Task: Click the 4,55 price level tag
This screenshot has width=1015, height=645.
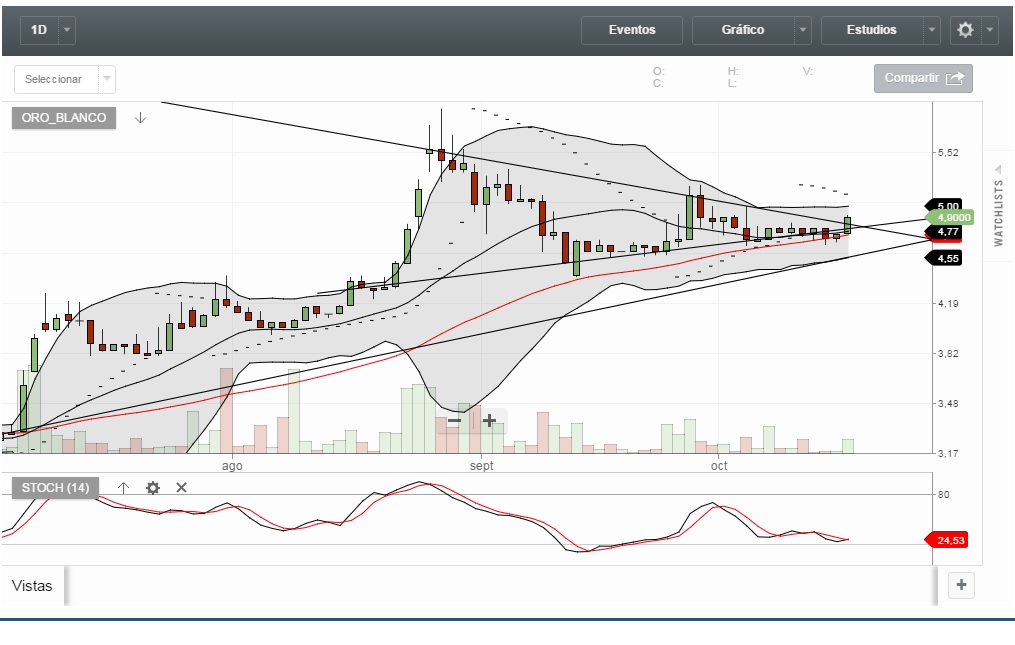Action: click(x=945, y=258)
